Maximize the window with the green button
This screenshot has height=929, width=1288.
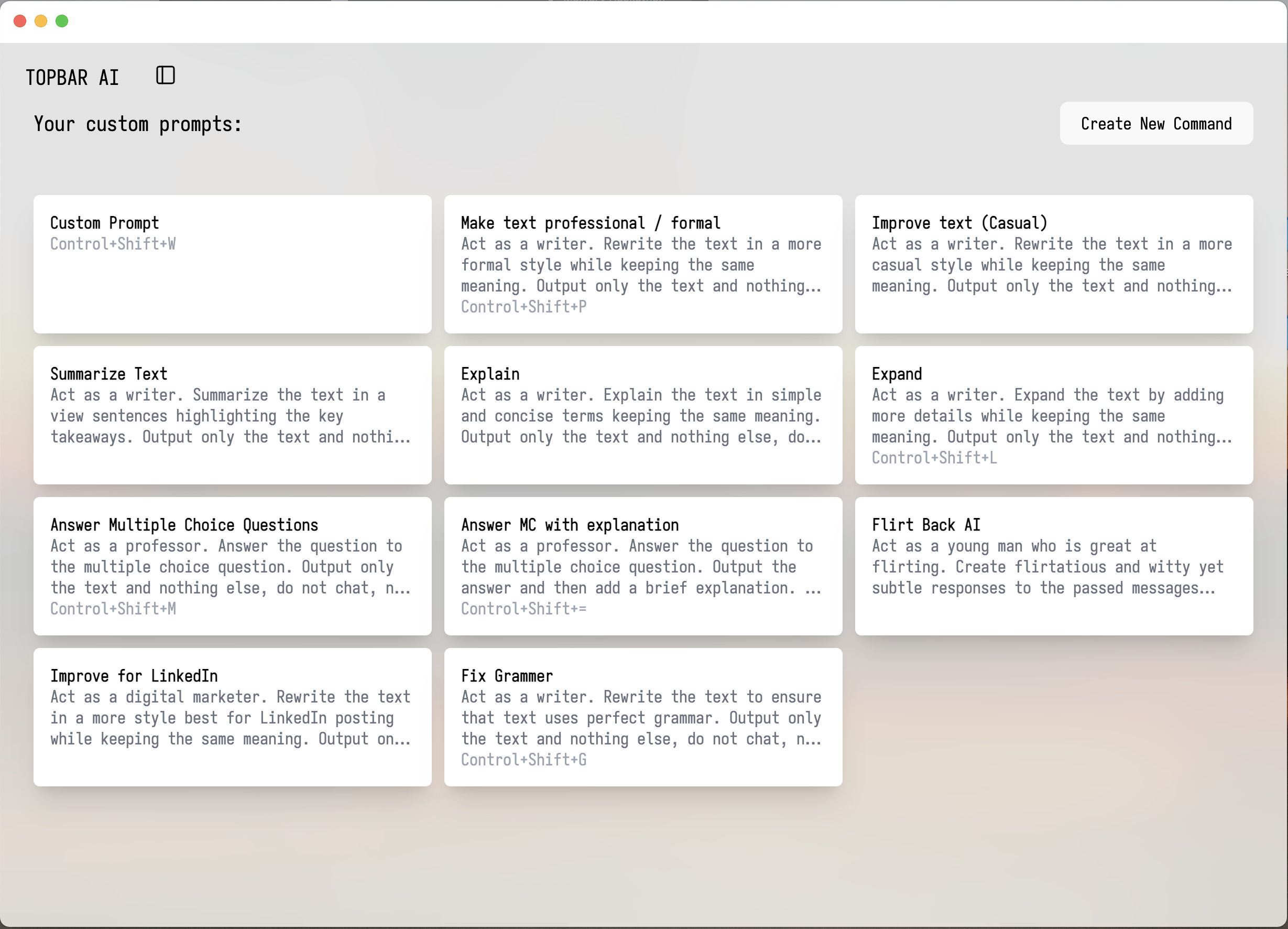(62, 21)
